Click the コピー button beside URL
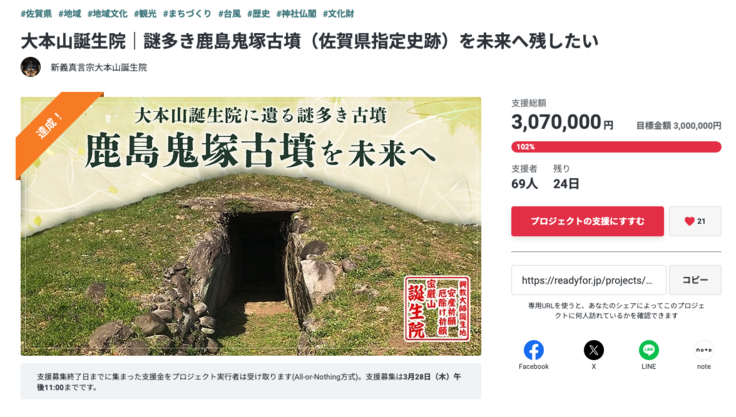Image resolution: width=736 pixels, height=417 pixels. click(x=695, y=280)
